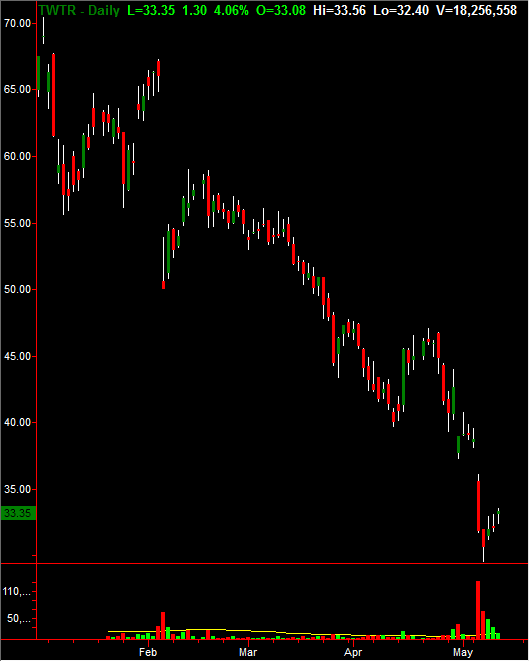Select the 70.00 price axis label
Screen dimensions: 529x661
click(18, 23)
